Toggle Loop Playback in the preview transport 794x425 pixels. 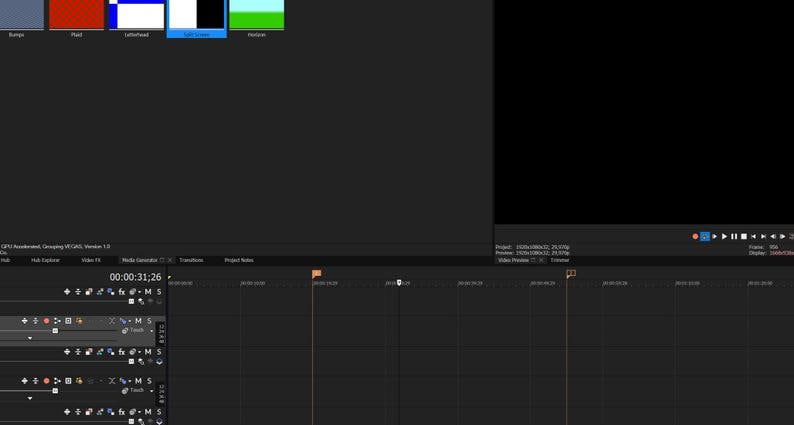coord(705,237)
